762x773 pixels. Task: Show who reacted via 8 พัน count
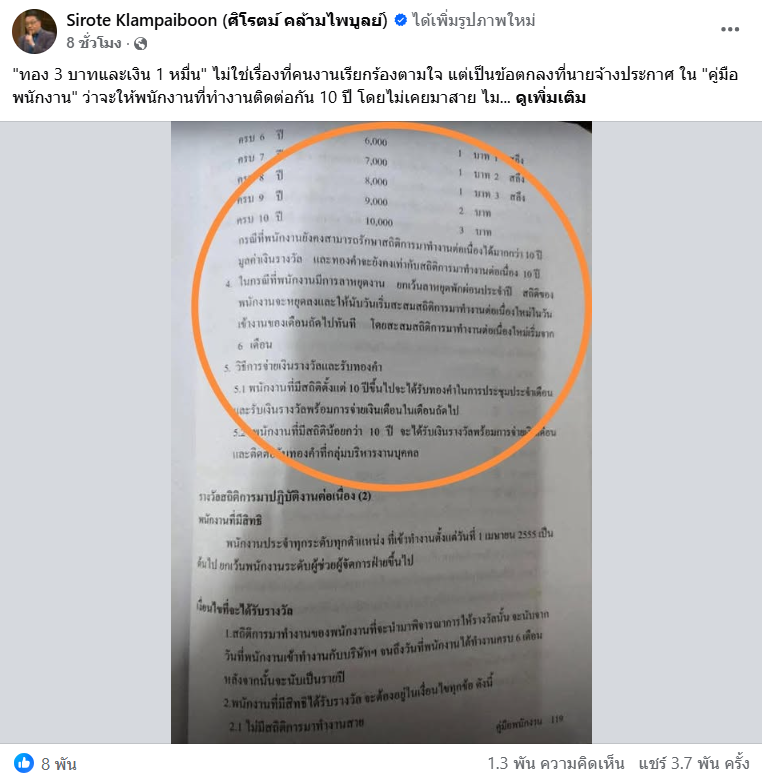pos(59,764)
